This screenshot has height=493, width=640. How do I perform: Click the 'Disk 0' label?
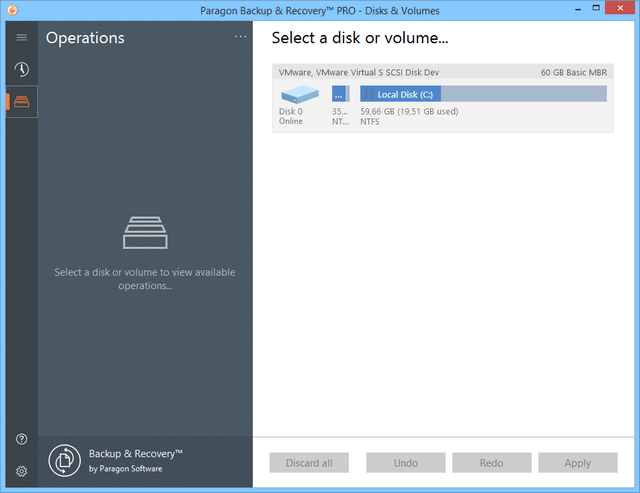coord(291,111)
